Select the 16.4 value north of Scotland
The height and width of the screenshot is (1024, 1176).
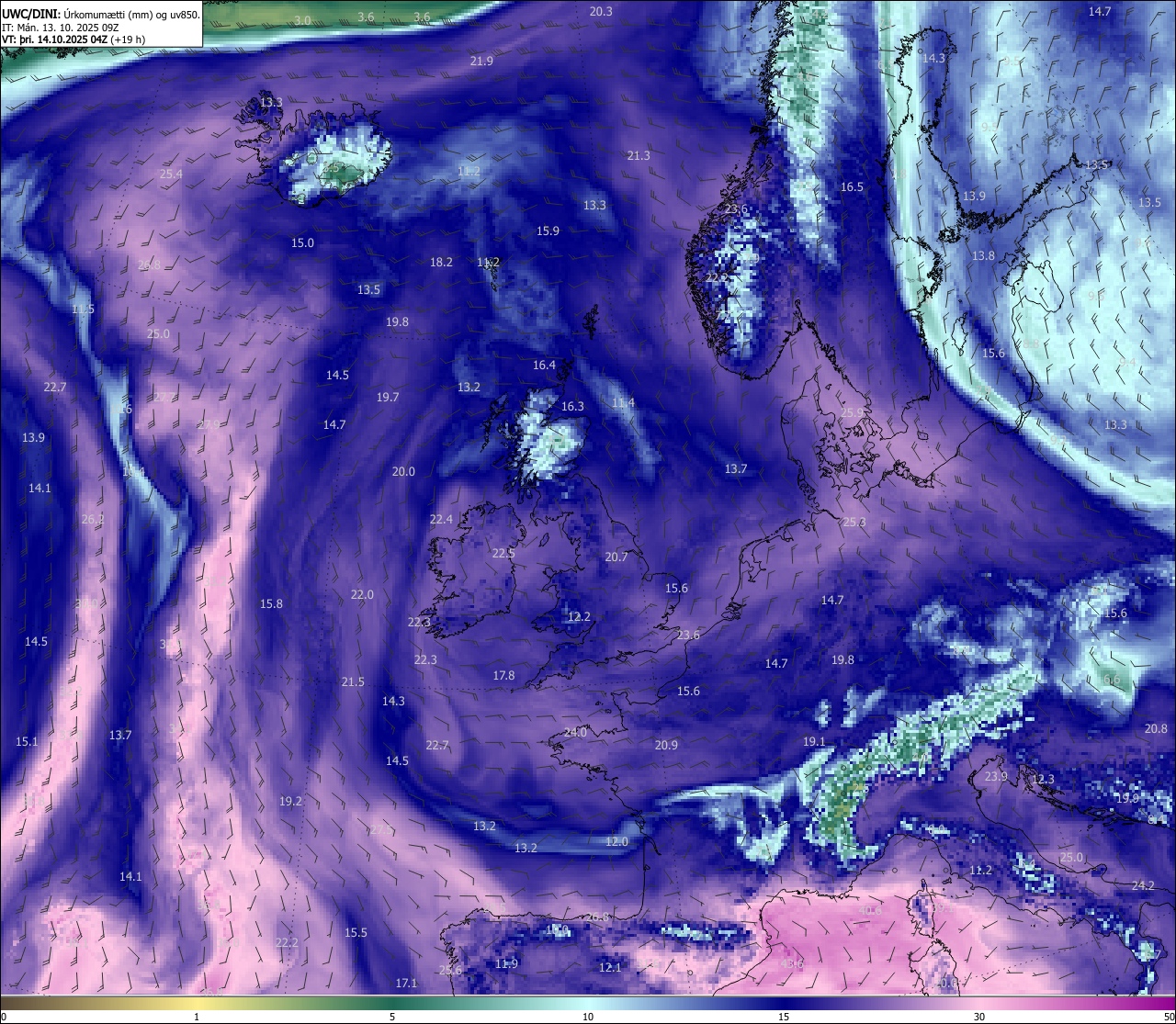(x=544, y=365)
